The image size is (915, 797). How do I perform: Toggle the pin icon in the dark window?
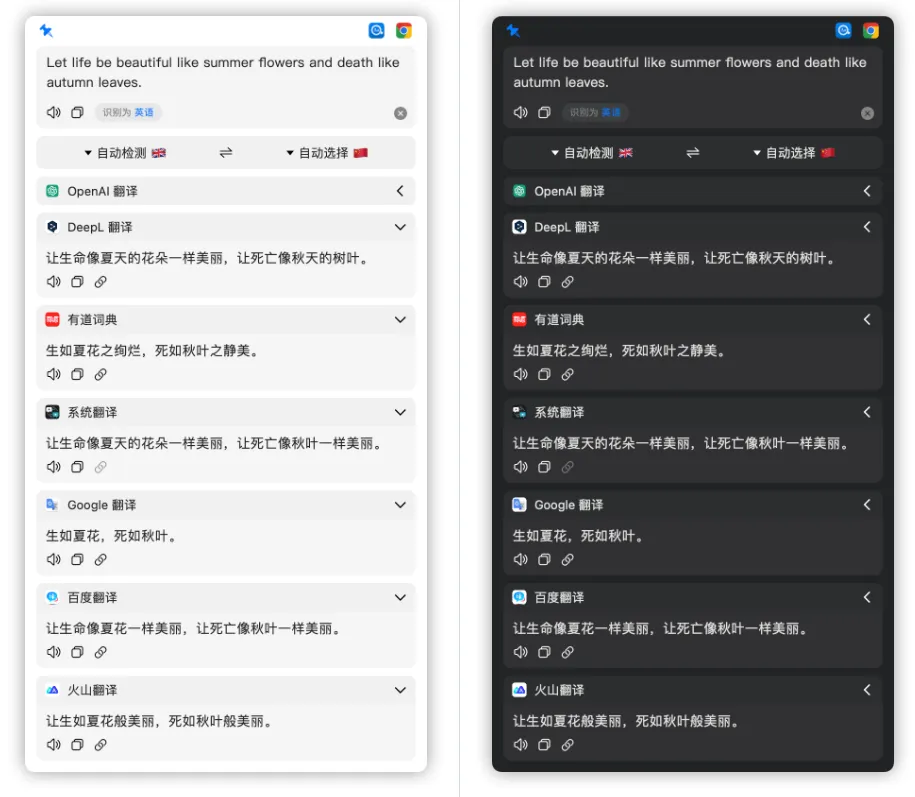coord(513,31)
